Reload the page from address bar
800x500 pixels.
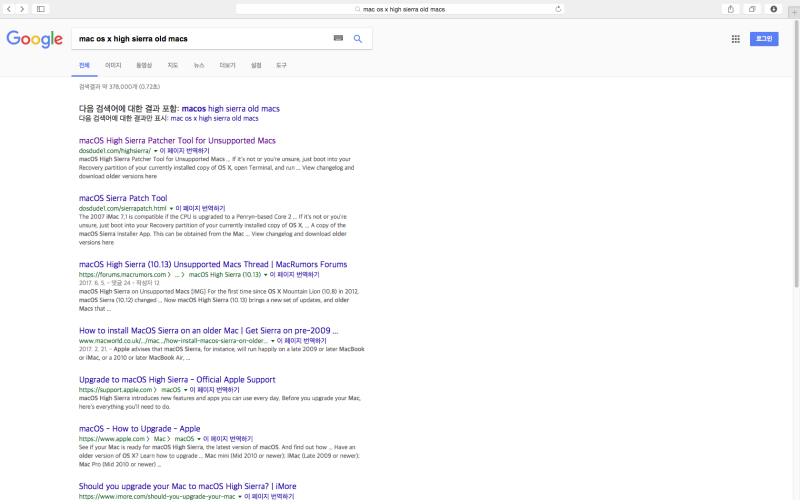558,9
